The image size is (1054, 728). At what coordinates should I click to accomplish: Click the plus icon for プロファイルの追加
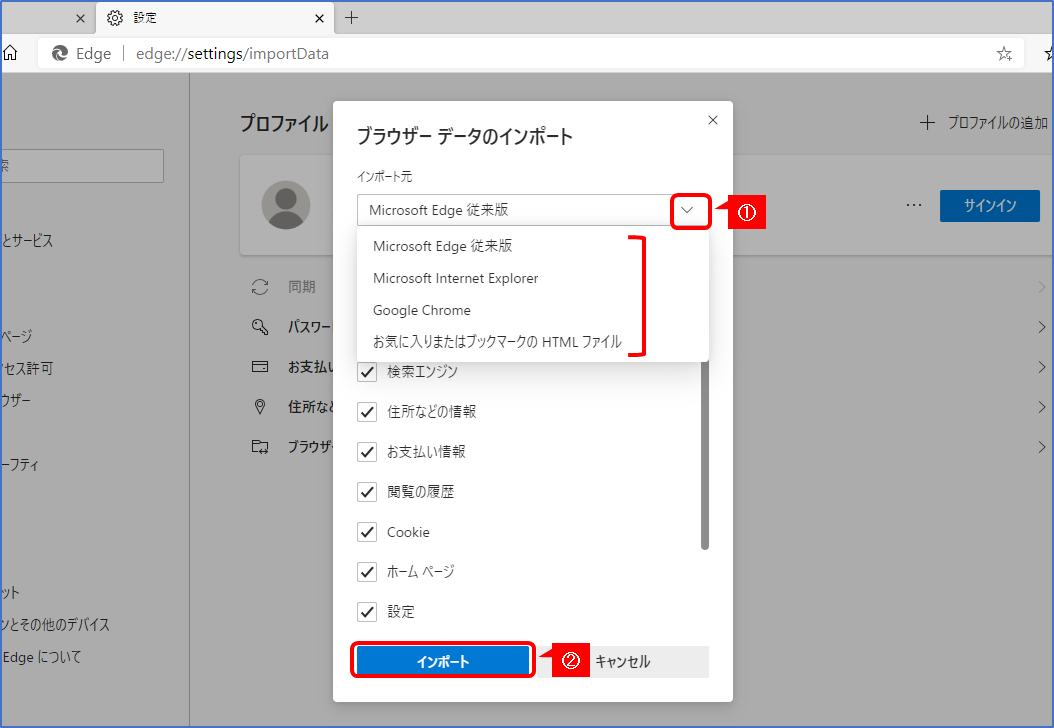(x=927, y=122)
